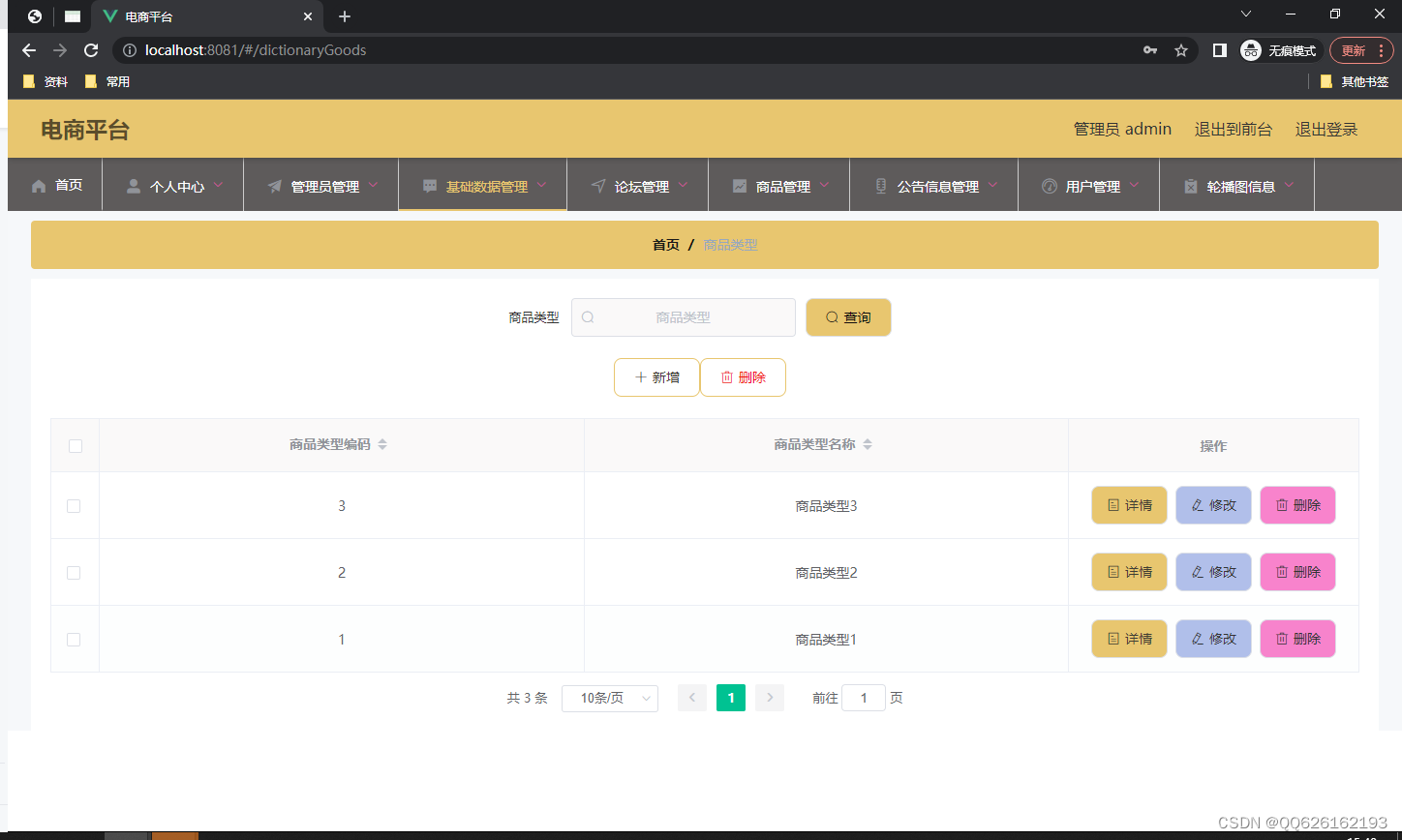Viewport: 1402px width, 840px height.
Task: Click the browser bookmark star icon
Action: tap(1181, 50)
